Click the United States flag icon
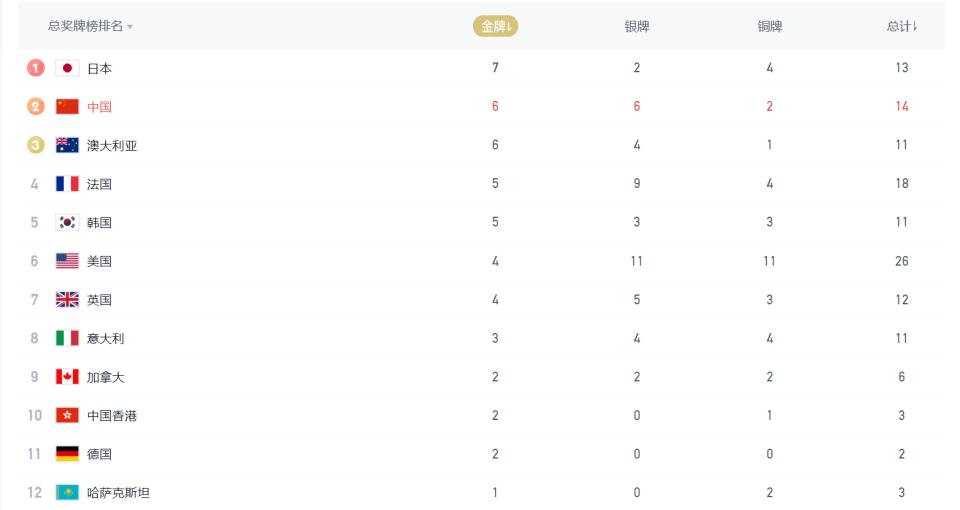The width and height of the screenshot is (960, 510). pos(67,261)
